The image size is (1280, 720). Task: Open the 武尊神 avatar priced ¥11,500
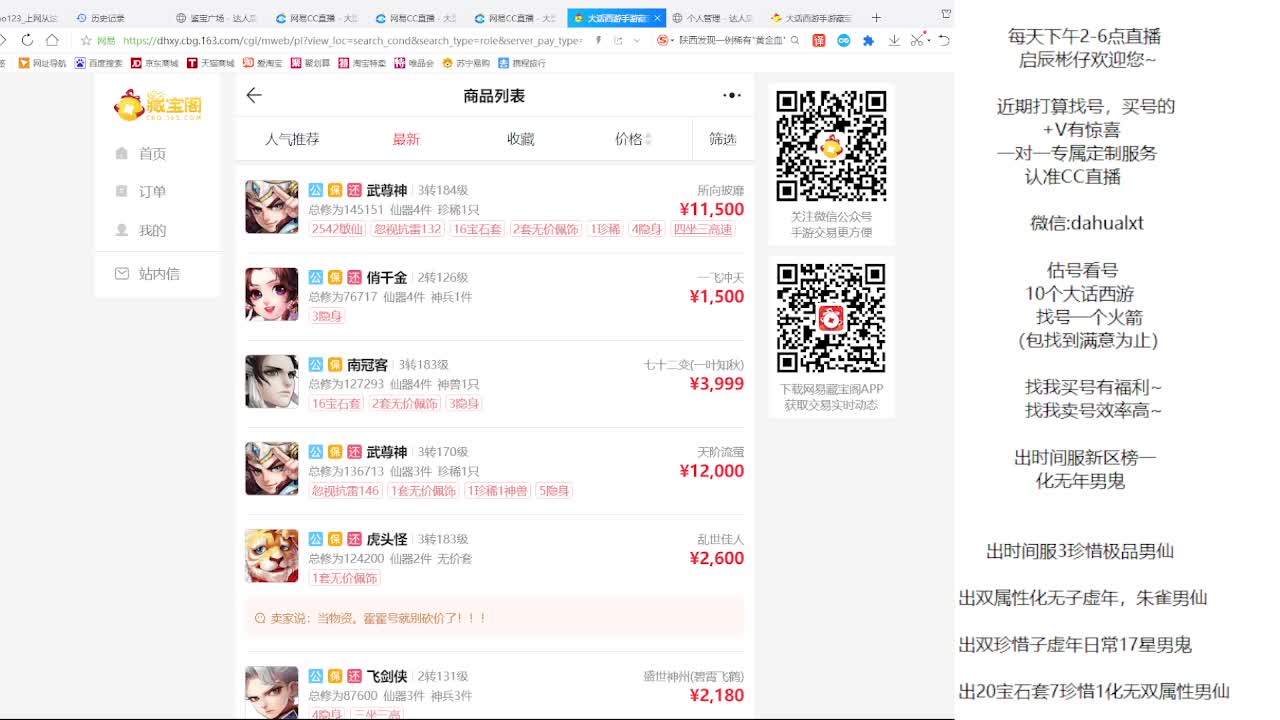tap(272, 207)
